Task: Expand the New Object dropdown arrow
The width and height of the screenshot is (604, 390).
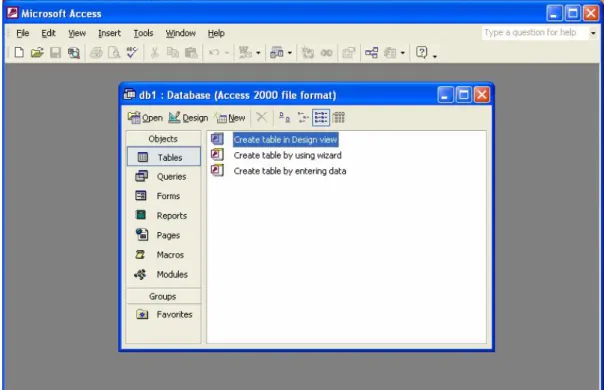Action: [x=403, y=53]
